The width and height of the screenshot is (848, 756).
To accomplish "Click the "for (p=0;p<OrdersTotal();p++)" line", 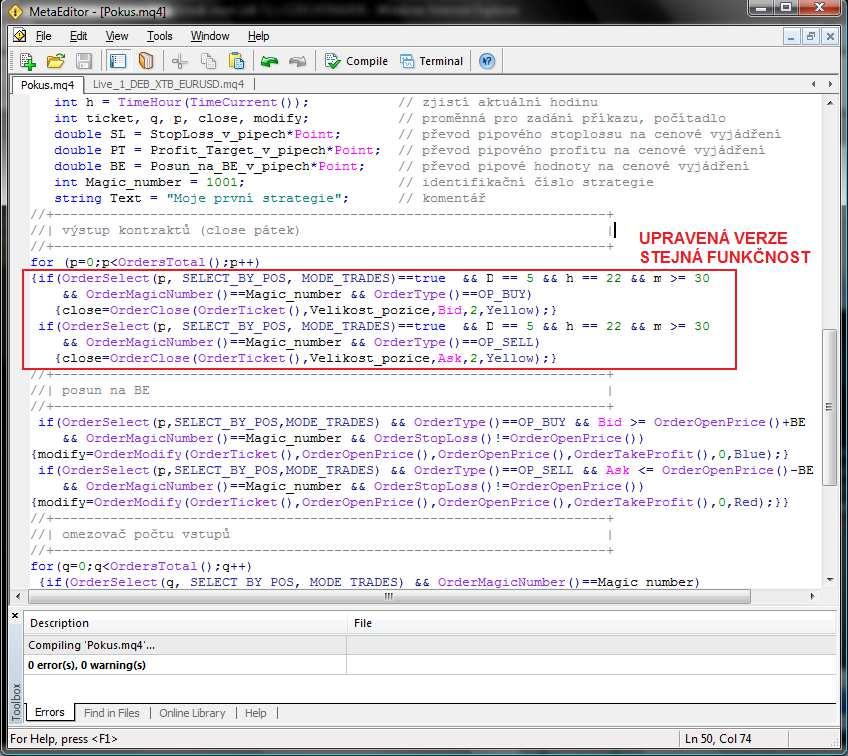I will 145,262.
